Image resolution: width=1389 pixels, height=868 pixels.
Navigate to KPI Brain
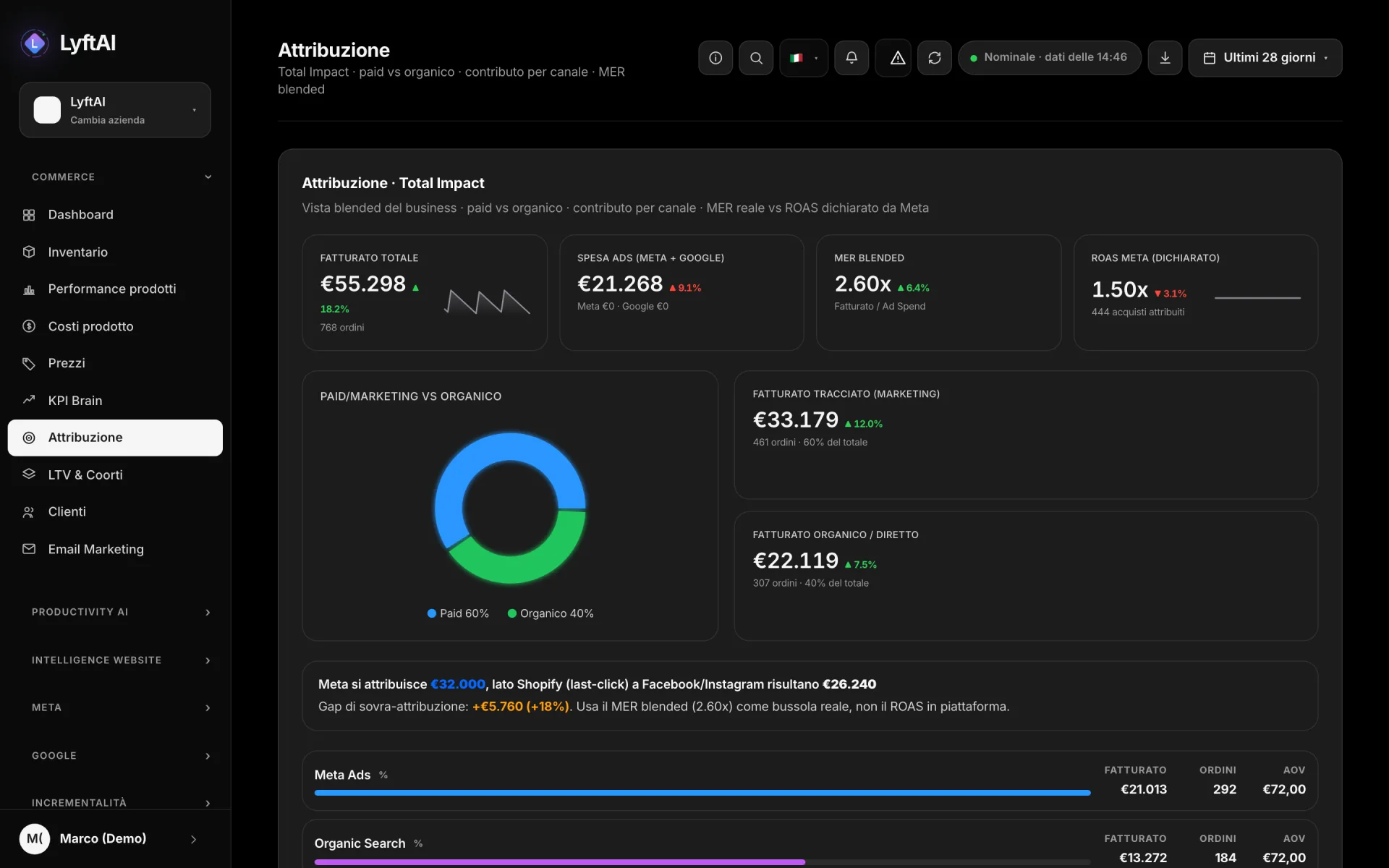pos(115,400)
